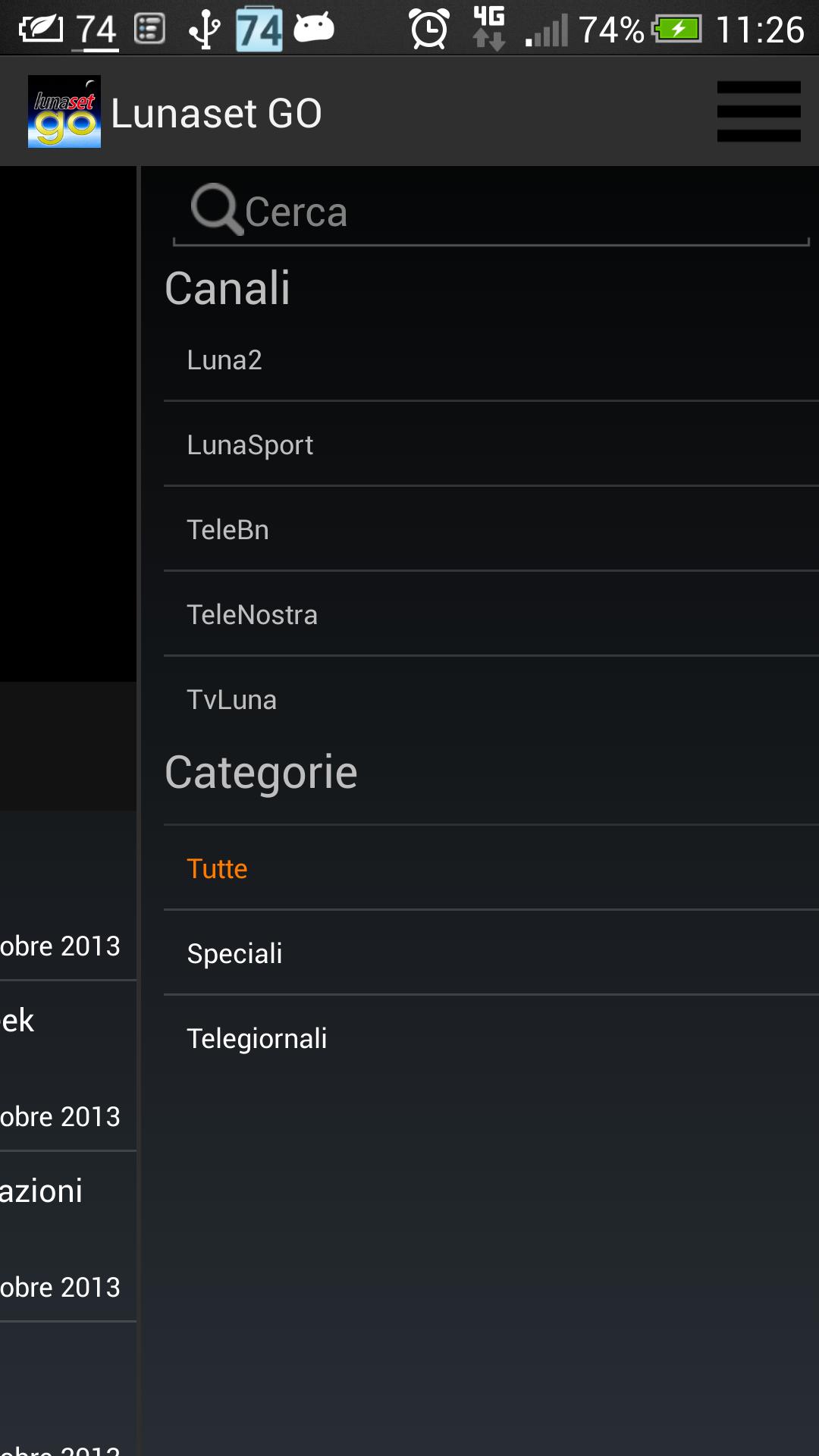
Task: Tap the 4G signal status icon
Action: point(488,29)
